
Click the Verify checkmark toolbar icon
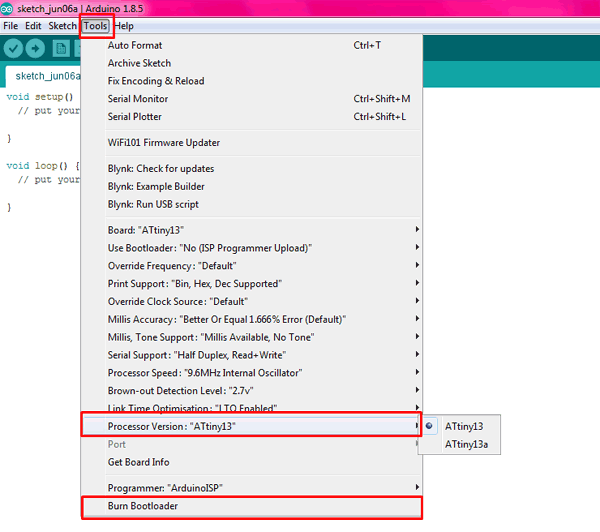(x=13, y=49)
